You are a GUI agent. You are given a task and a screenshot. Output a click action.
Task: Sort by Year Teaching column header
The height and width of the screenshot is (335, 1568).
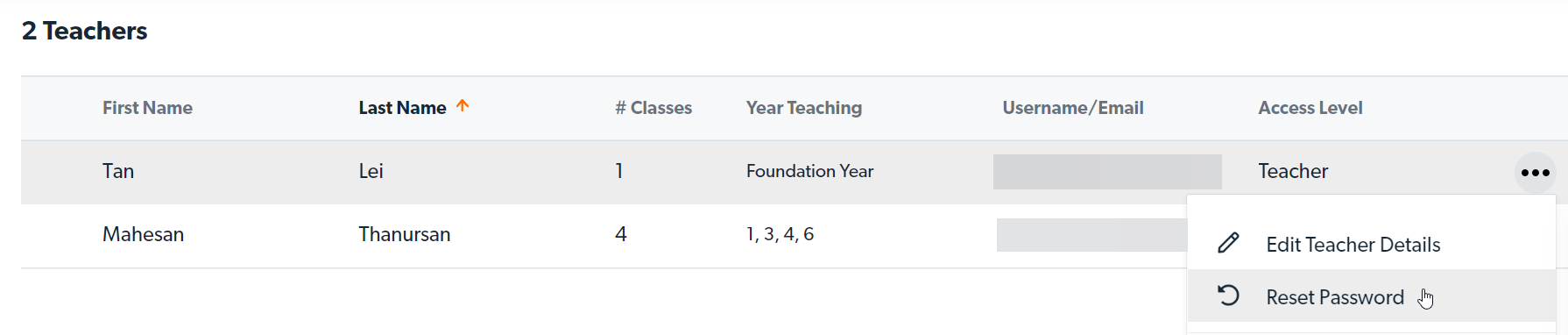(804, 108)
